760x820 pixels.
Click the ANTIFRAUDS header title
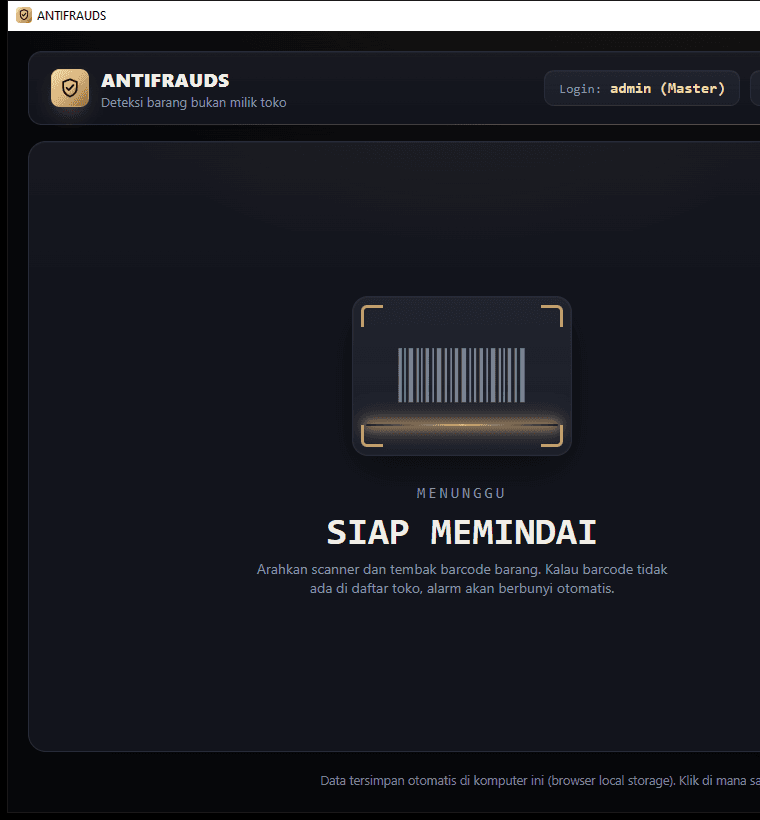[165, 81]
